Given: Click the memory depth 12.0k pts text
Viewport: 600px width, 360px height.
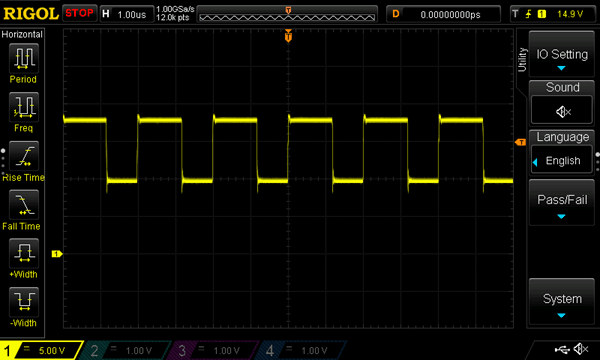Looking at the screenshot, I should tap(173, 18).
